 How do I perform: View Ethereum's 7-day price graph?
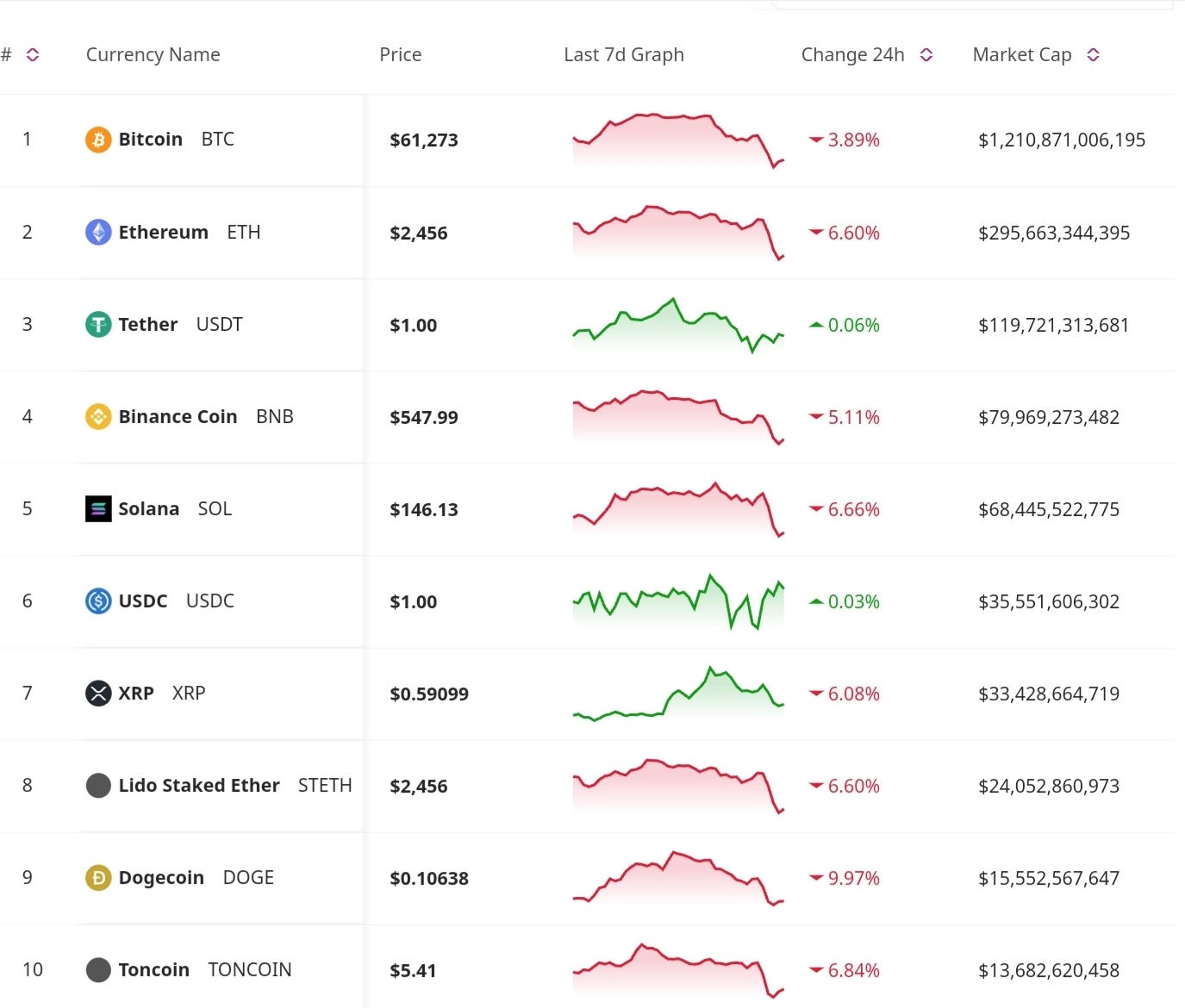coord(678,233)
